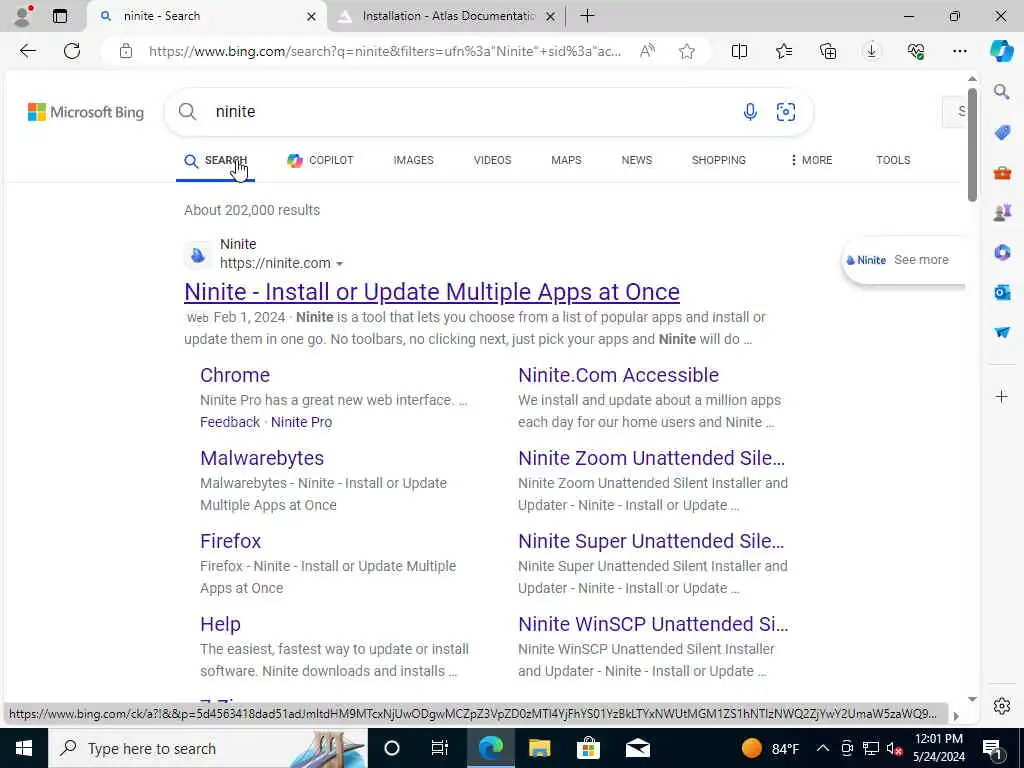Switch to the SHOPPING tab

pos(718,160)
